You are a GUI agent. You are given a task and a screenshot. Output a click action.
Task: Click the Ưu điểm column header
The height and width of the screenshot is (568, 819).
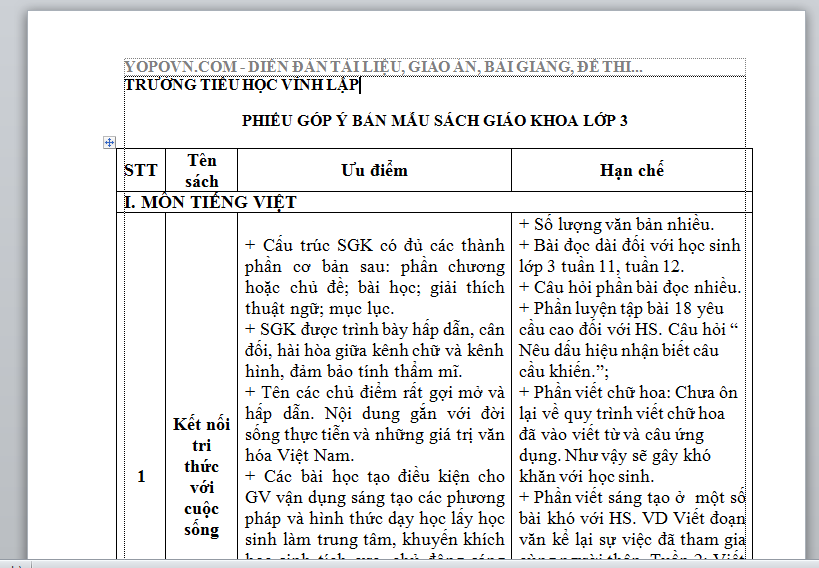coord(374,170)
